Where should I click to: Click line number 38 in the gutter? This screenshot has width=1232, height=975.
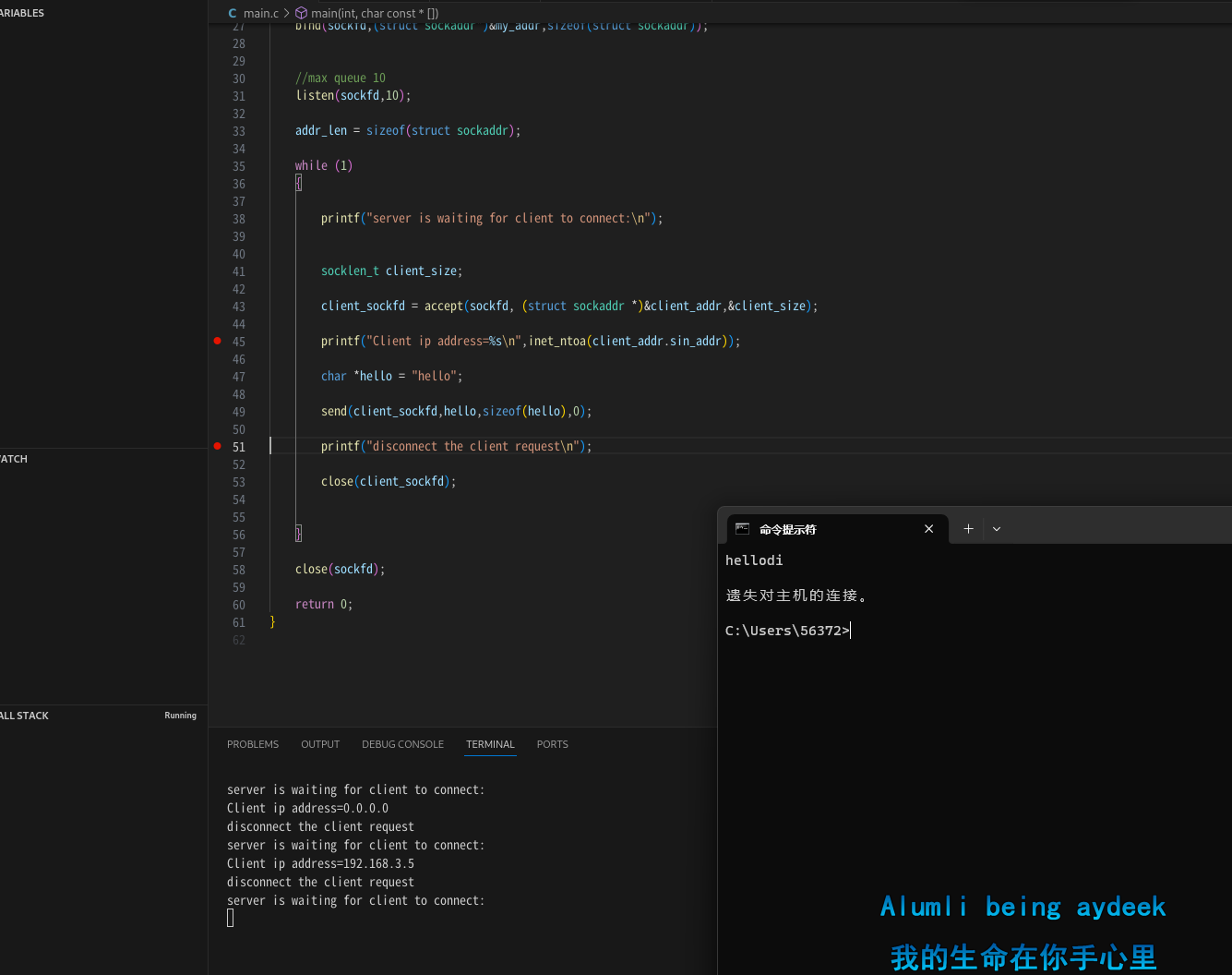pos(239,219)
